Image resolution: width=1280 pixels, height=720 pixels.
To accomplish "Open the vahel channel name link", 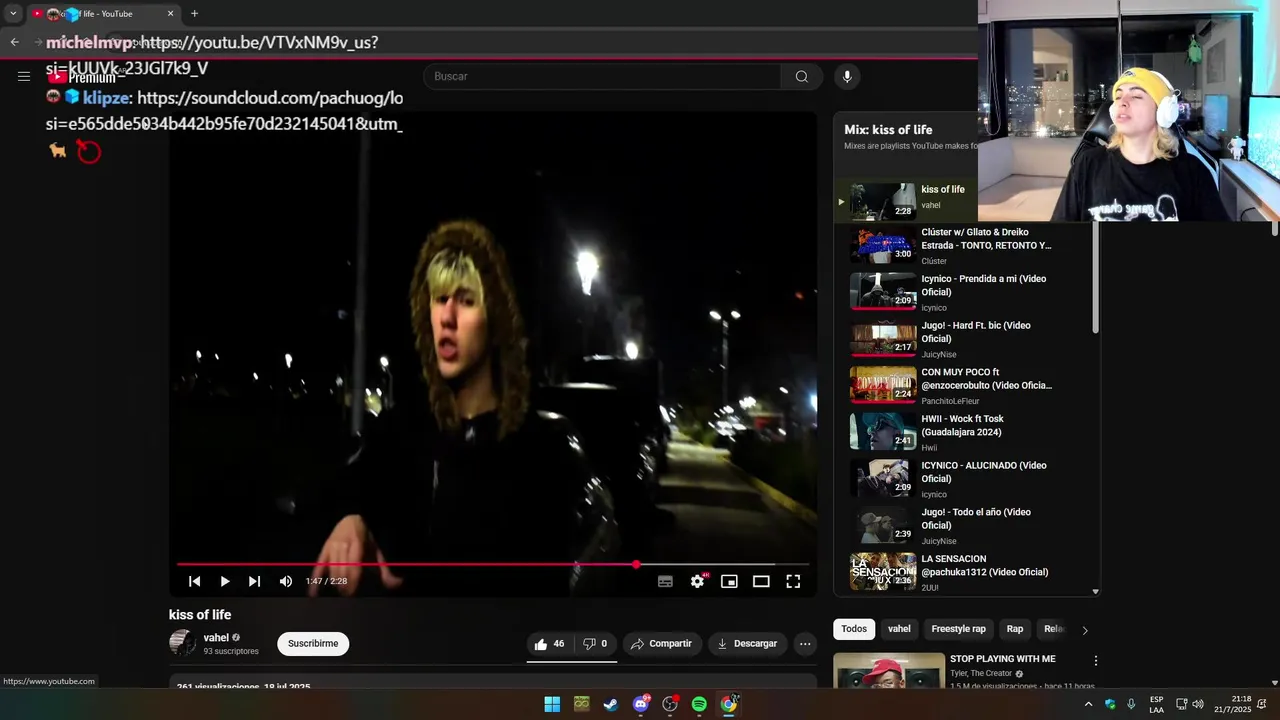I will click(216, 638).
